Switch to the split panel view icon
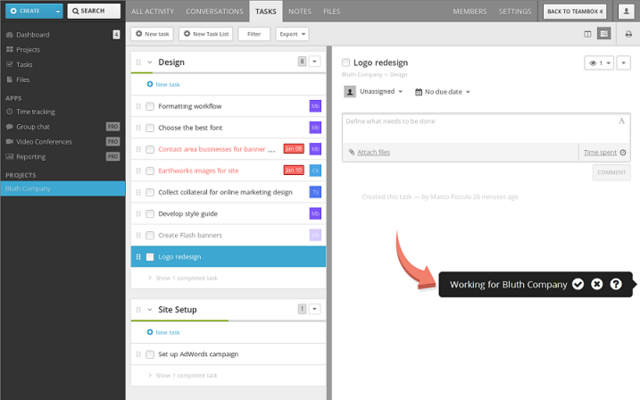Image resolution: width=640 pixels, height=400 pixels. click(587, 33)
